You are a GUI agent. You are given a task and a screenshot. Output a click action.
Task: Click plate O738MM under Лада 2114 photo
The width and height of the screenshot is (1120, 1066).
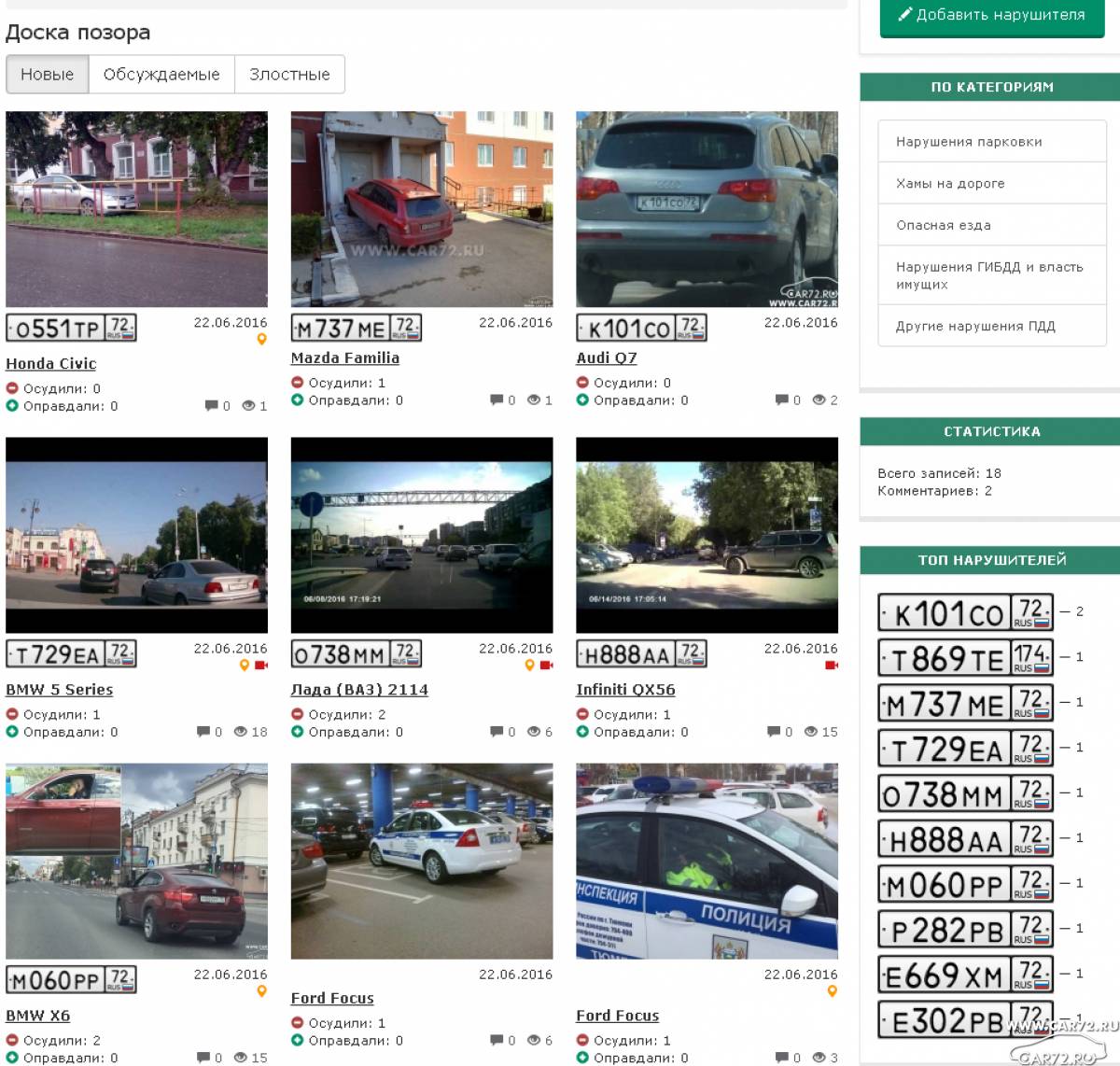click(357, 653)
